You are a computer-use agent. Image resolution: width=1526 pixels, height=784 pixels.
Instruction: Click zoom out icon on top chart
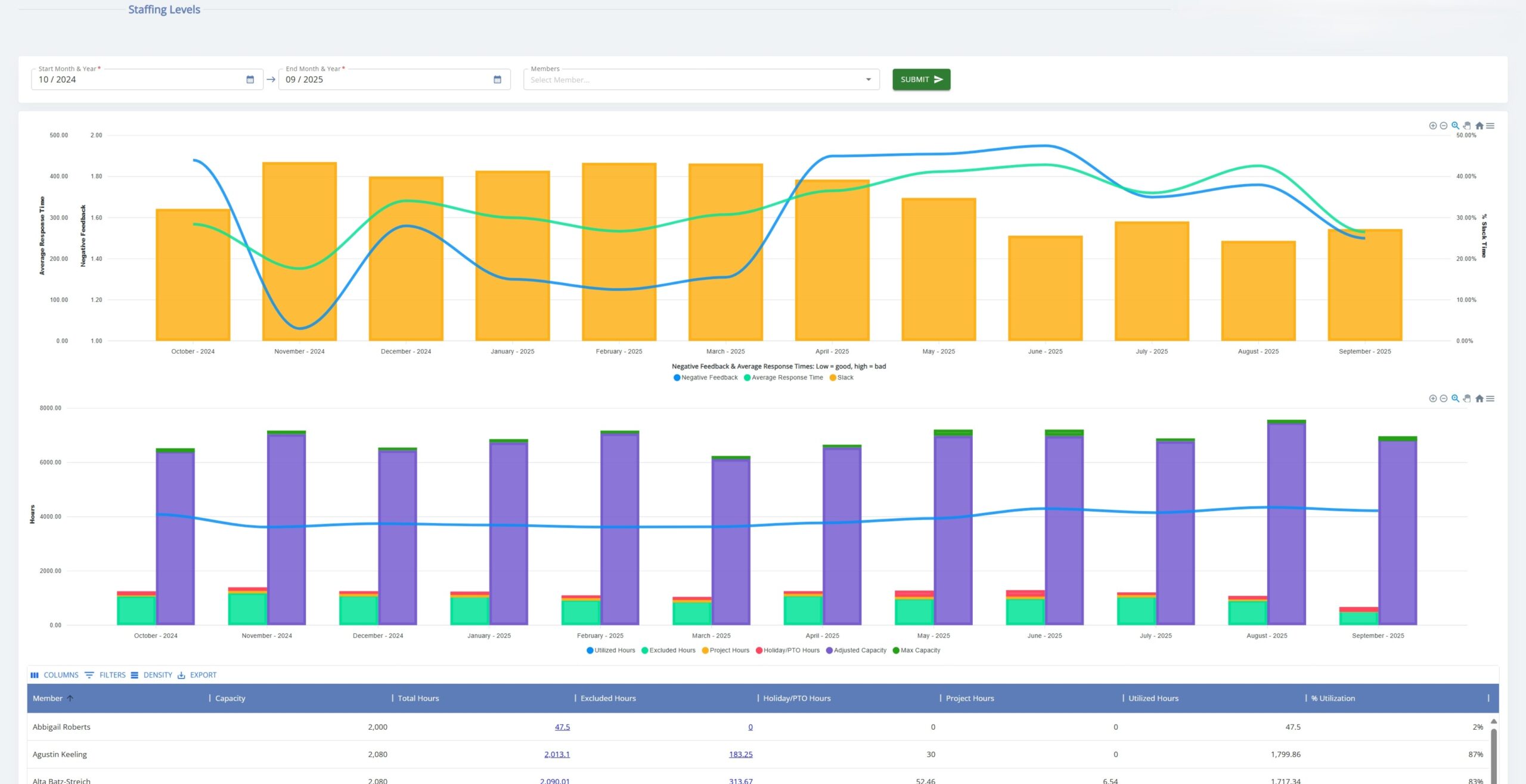click(1443, 126)
